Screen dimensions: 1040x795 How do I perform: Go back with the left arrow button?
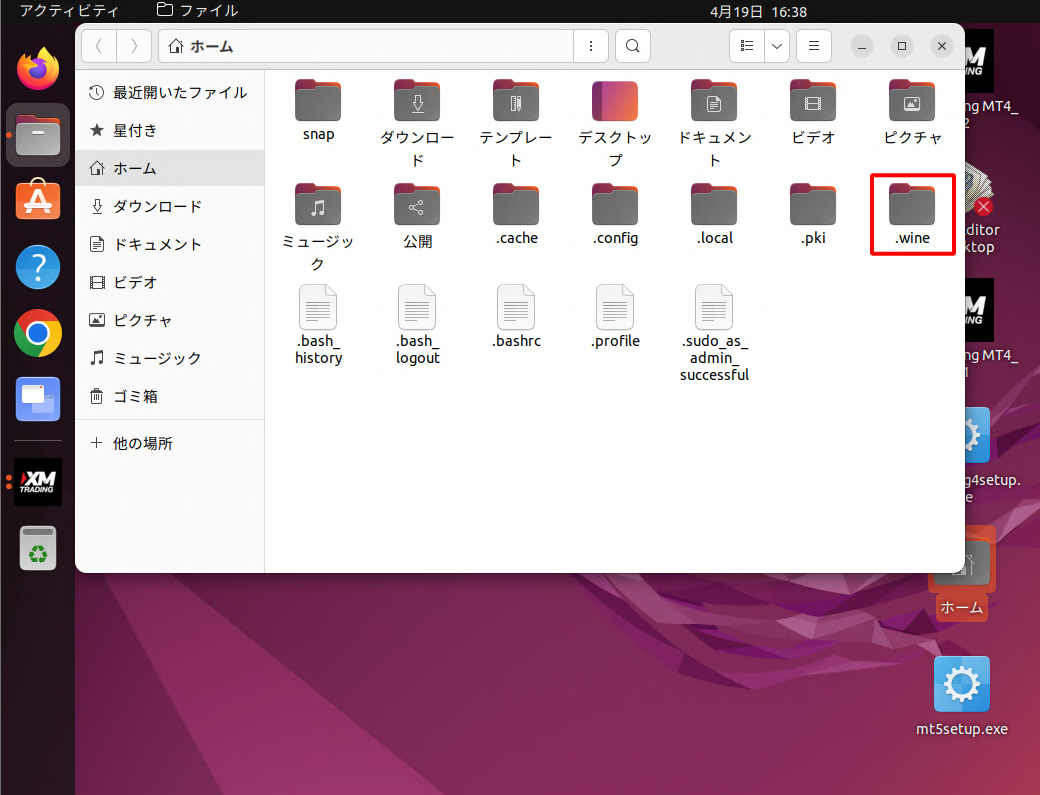pos(99,46)
